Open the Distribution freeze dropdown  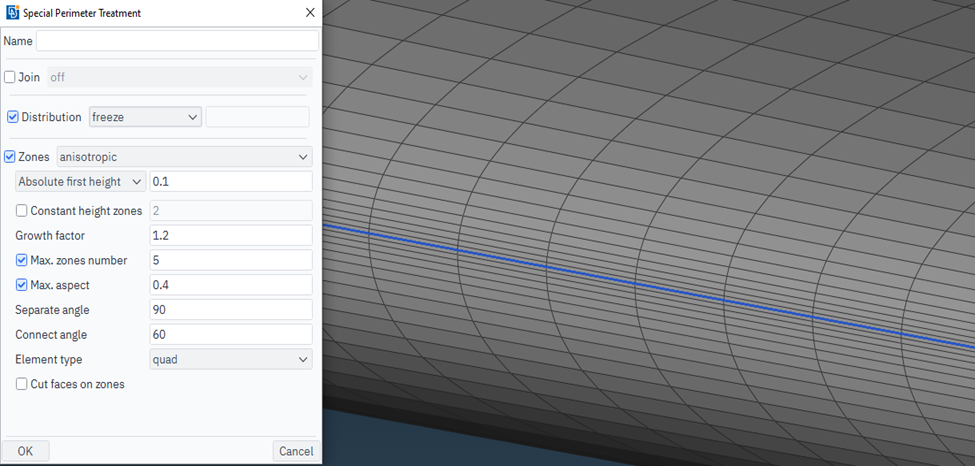pyautogui.click(x=145, y=117)
